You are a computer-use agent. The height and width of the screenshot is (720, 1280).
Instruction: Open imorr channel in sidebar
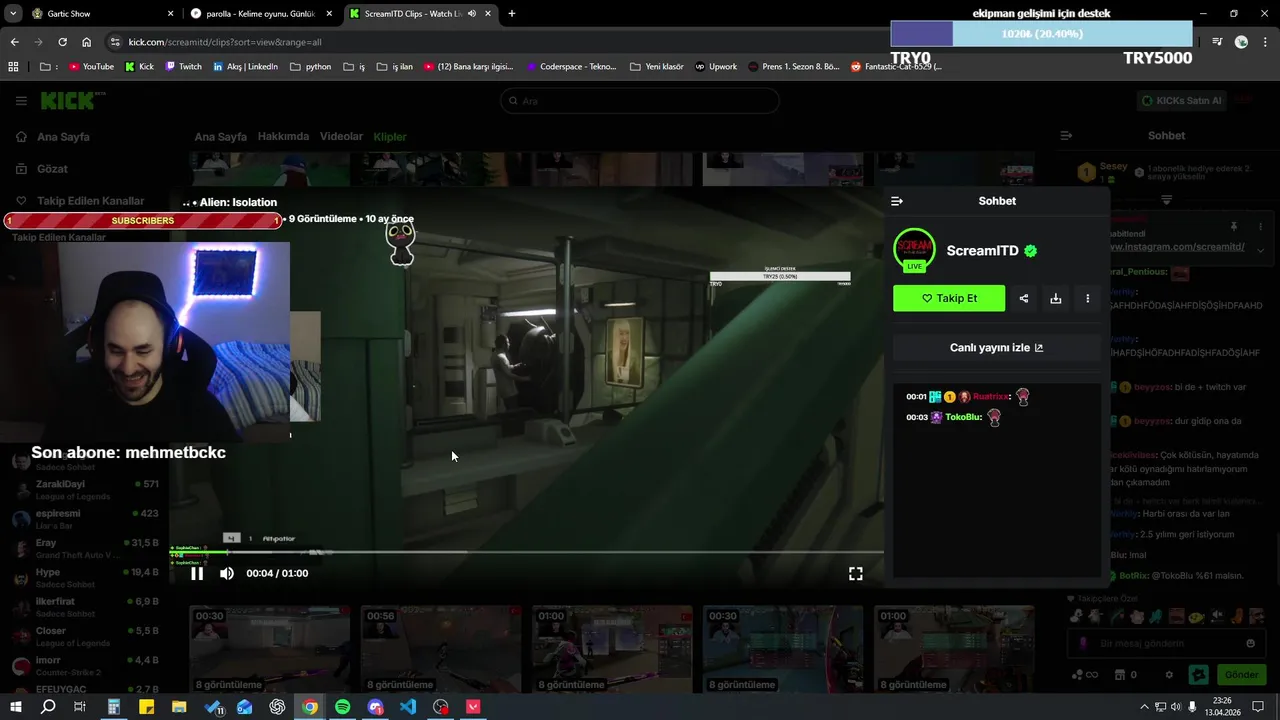tap(84, 665)
